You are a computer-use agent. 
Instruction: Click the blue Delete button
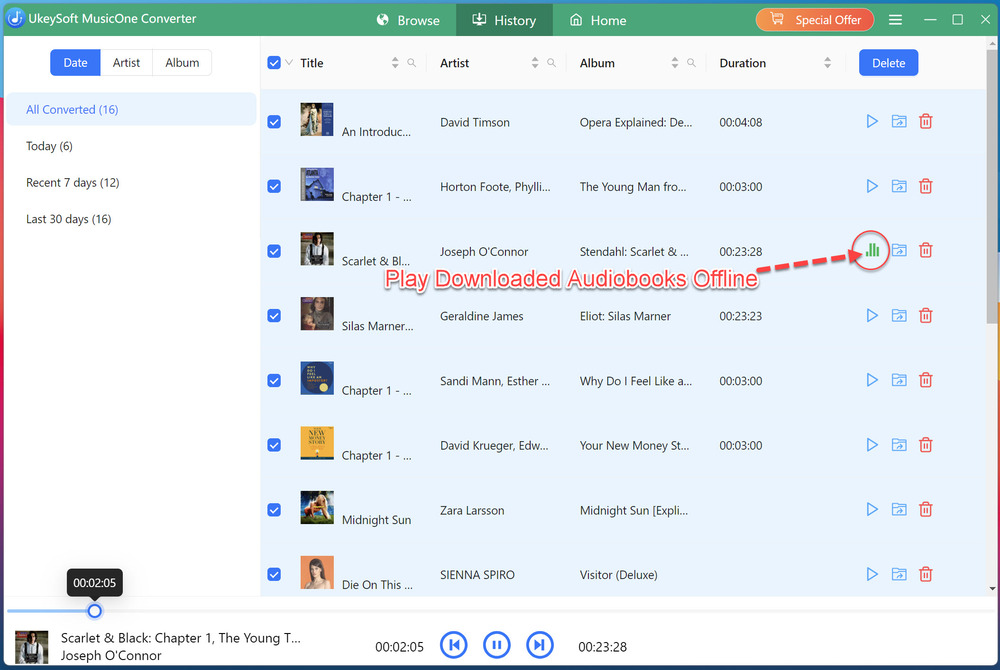888,62
